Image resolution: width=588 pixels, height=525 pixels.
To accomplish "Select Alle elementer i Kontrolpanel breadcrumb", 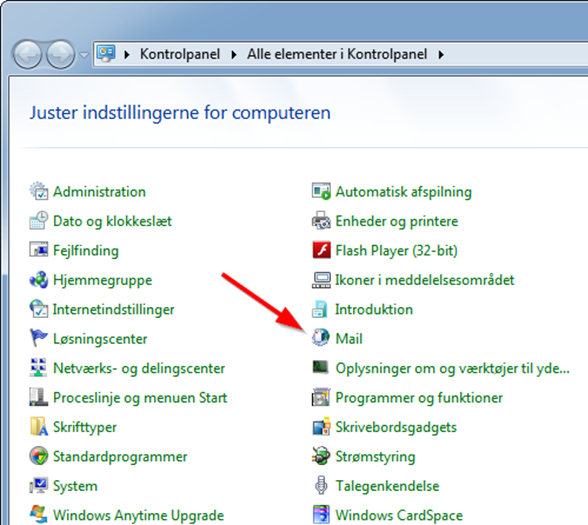I will [x=337, y=54].
